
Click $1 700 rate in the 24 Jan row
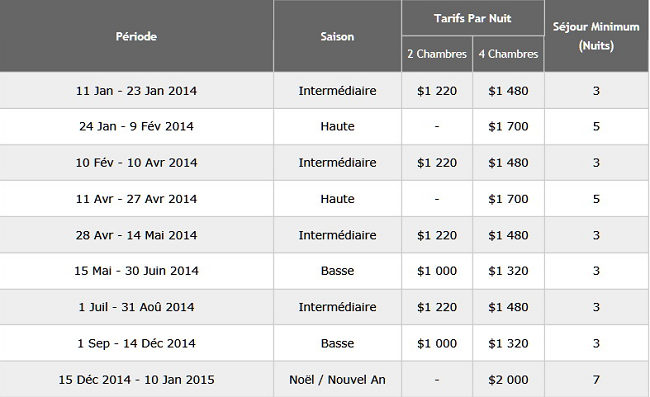508,126
